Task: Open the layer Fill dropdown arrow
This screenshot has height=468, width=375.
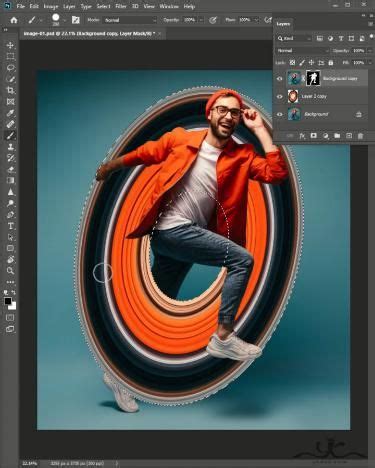Action: click(x=370, y=63)
